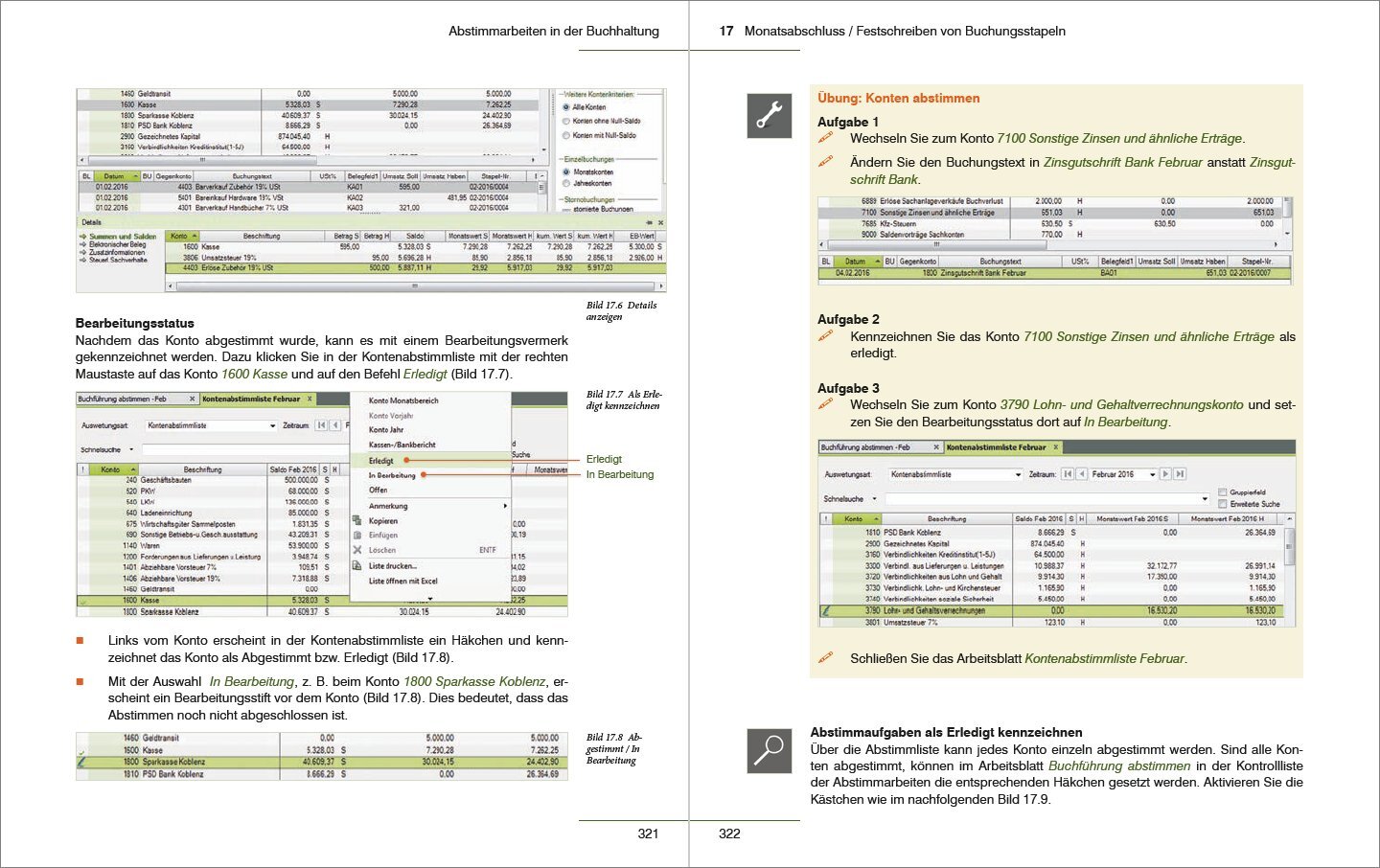Jump to first period left of Februar 2016
The height and width of the screenshot is (868, 1380).
point(1067,474)
